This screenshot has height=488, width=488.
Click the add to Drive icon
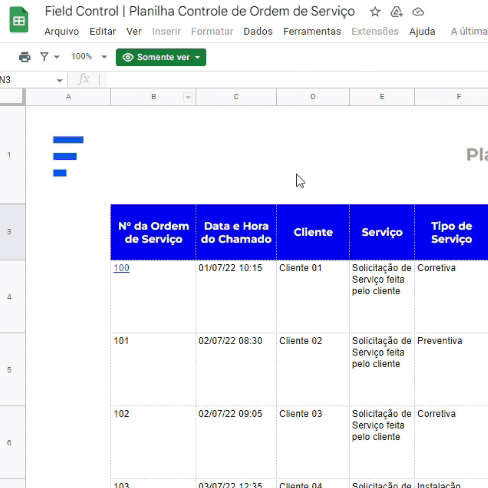coord(396,12)
